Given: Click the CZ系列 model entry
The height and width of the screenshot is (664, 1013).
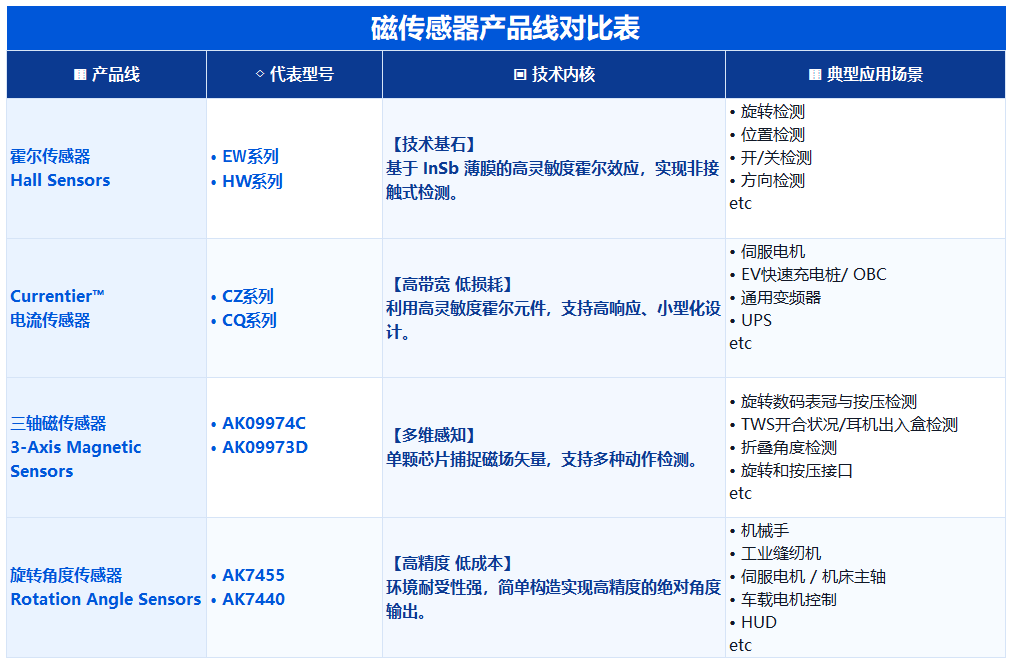Looking at the screenshot, I should coord(248,296).
